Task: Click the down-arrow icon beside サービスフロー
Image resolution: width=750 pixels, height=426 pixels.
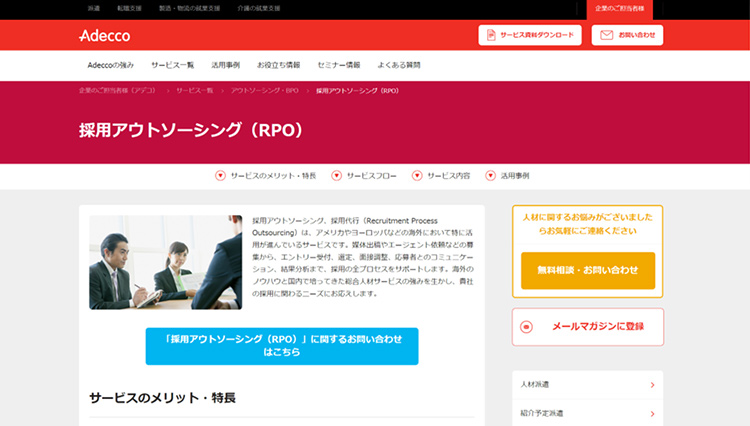Action: [x=336, y=176]
